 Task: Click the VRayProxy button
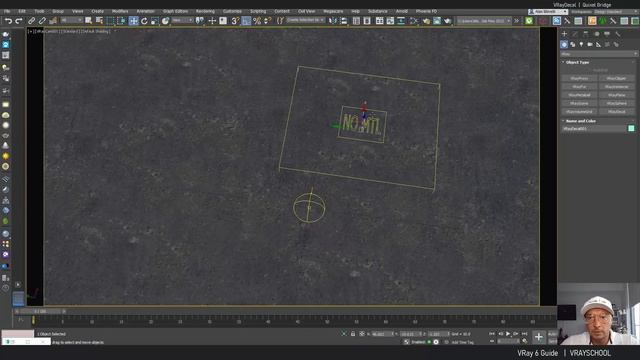pos(579,78)
